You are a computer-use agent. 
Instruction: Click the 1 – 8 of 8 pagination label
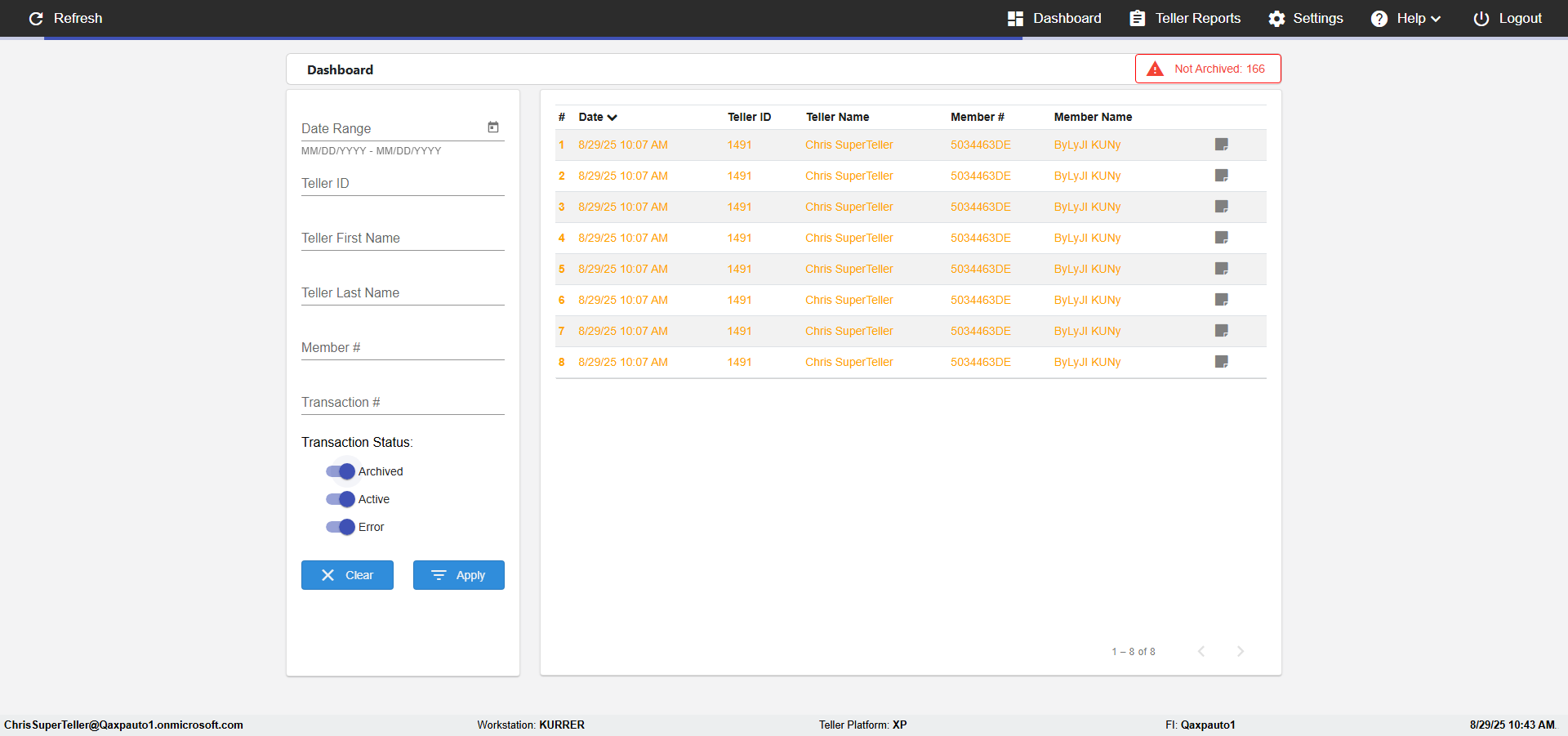(x=1134, y=651)
